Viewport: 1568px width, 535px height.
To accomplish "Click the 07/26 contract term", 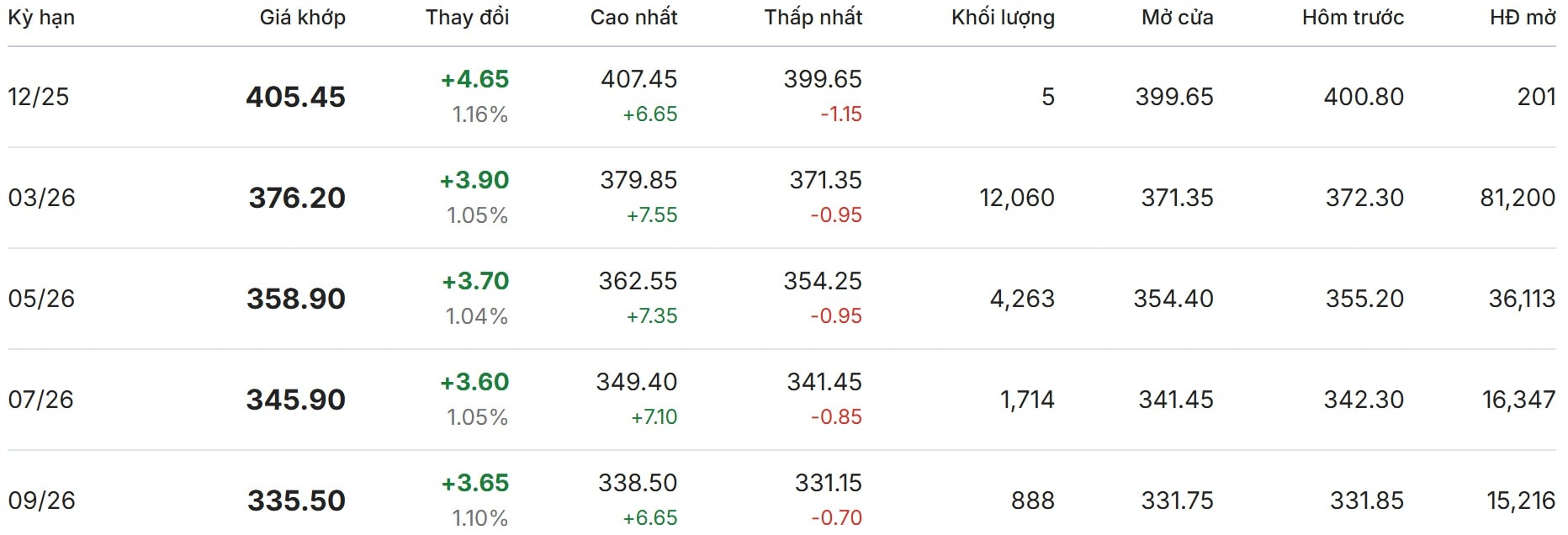I will click(x=40, y=400).
